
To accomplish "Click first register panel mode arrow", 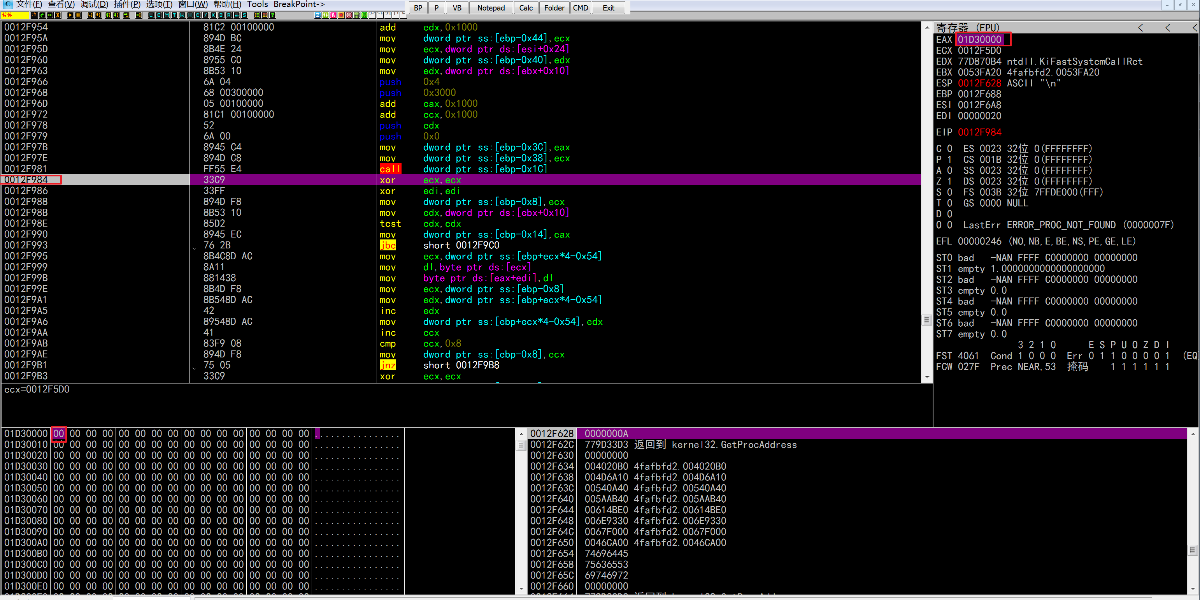I will click(1141, 27).
